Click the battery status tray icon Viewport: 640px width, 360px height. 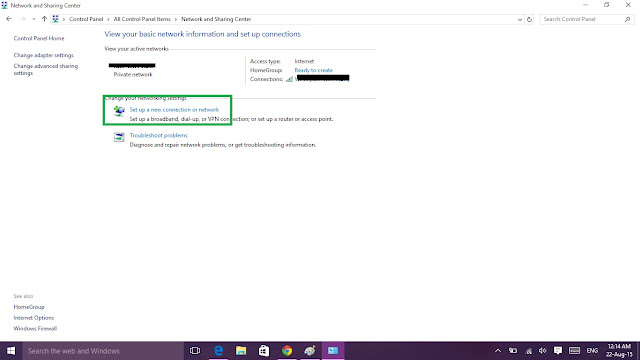[x=513, y=351]
